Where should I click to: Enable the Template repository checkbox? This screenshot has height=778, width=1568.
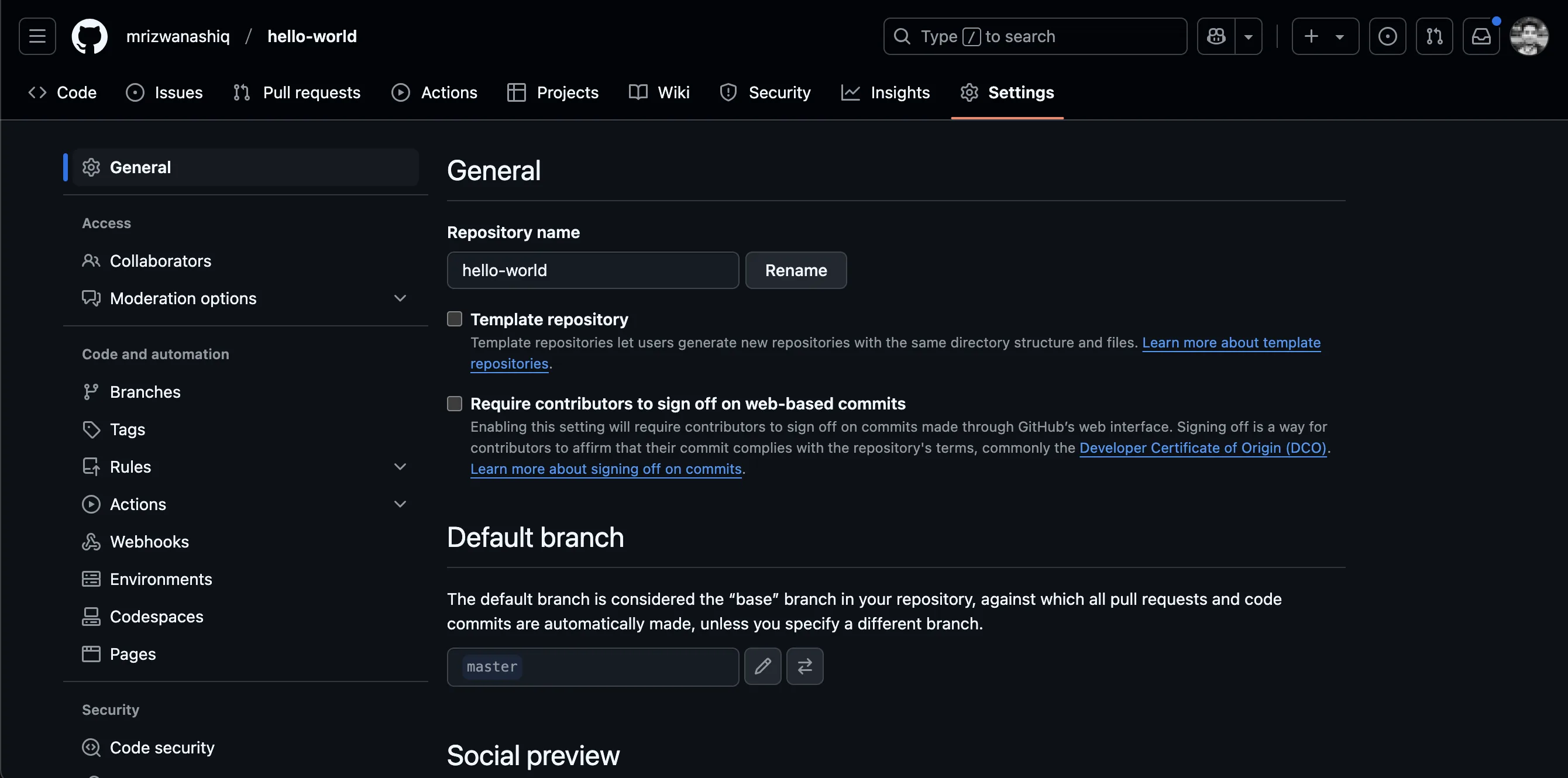[455, 319]
